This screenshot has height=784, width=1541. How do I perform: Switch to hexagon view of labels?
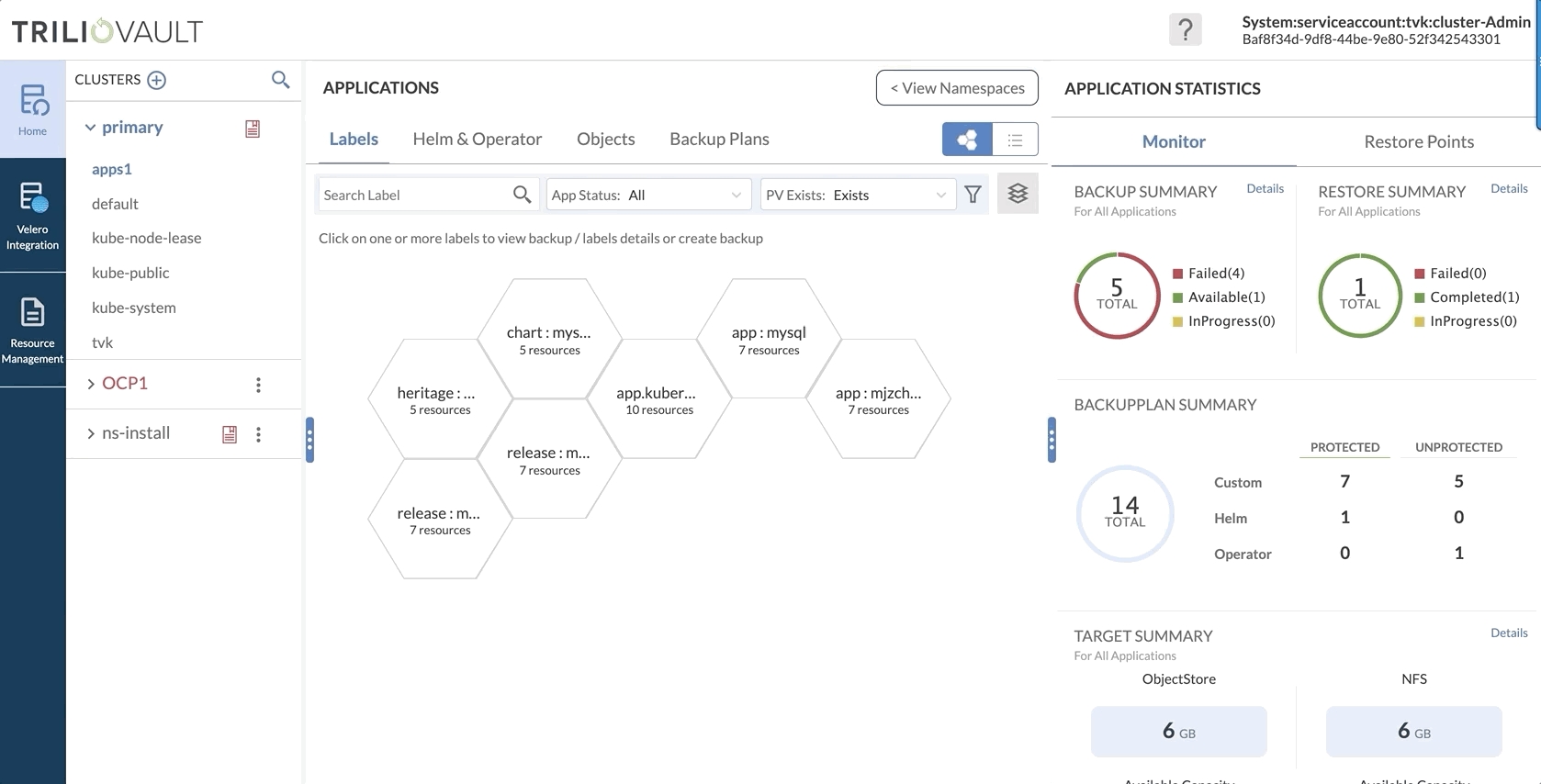pyautogui.click(x=967, y=140)
